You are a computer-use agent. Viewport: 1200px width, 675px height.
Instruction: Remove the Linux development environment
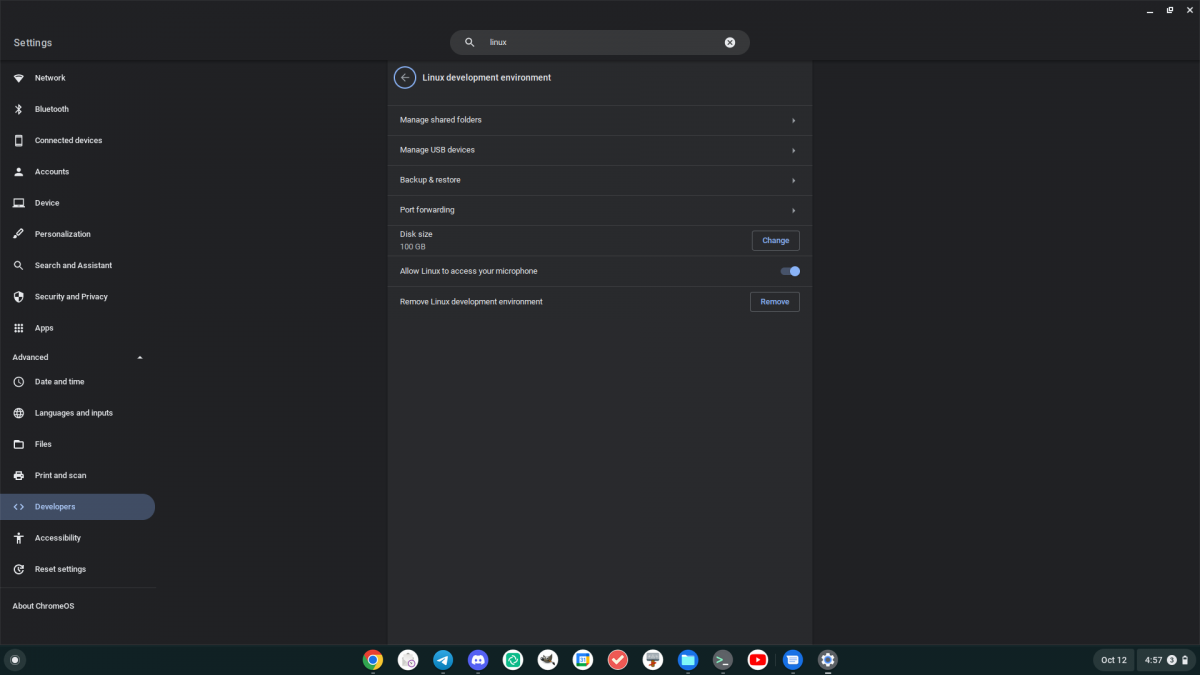pyautogui.click(x=774, y=301)
